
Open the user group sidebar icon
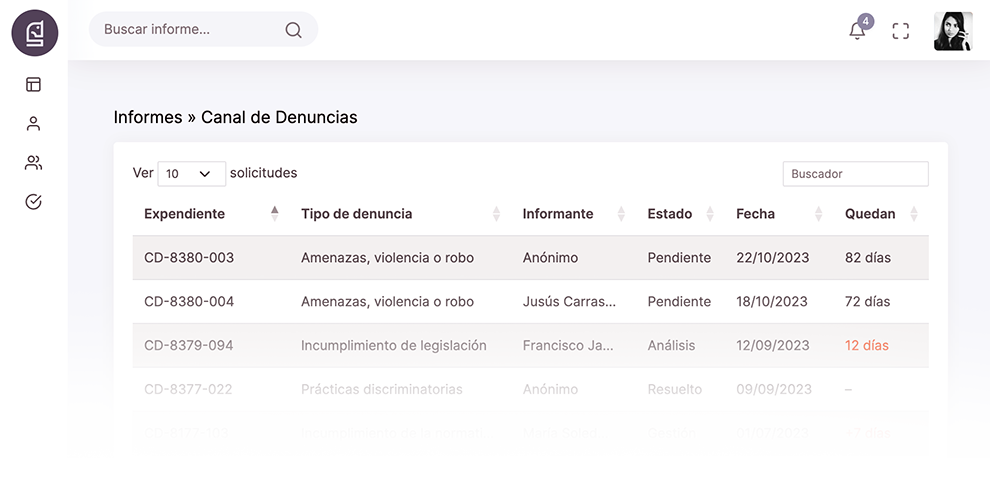pos(34,162)
